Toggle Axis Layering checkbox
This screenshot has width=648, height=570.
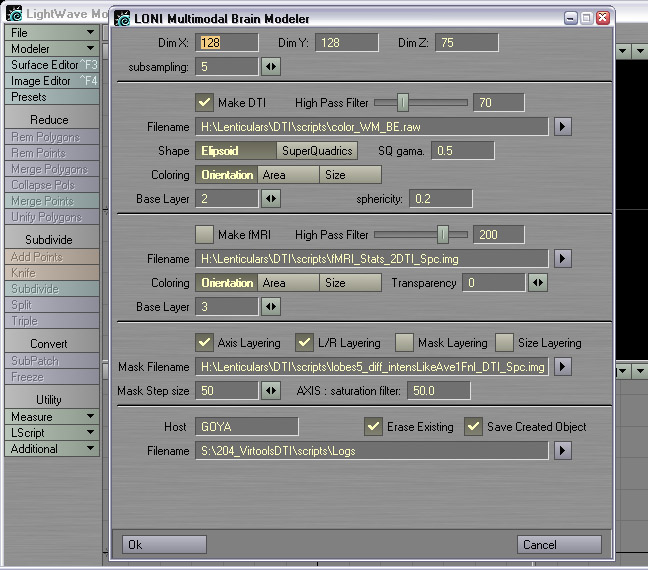pyautogui.click(x=205, y=343)
